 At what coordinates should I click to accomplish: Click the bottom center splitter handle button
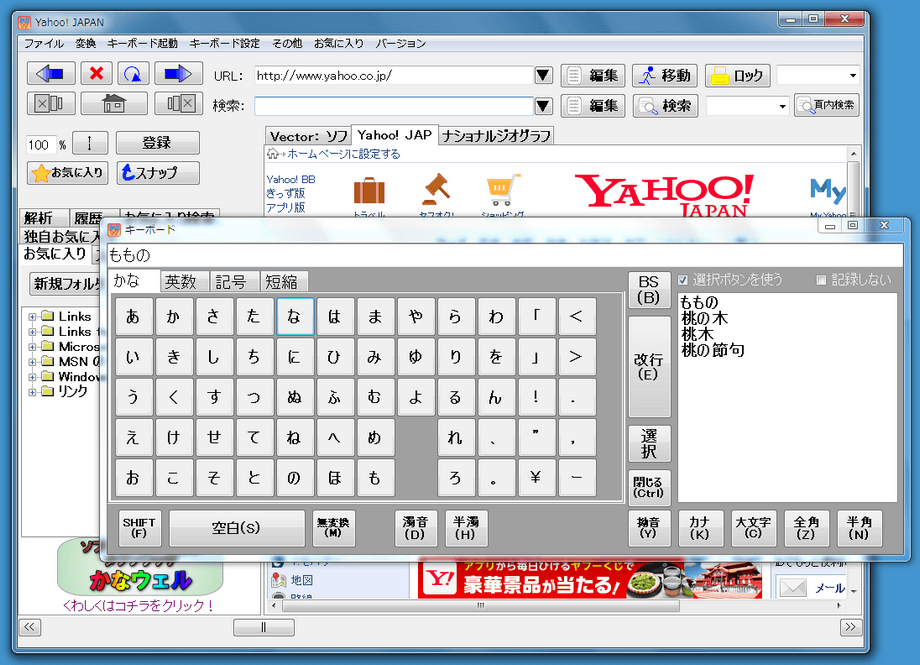[263, 627]
